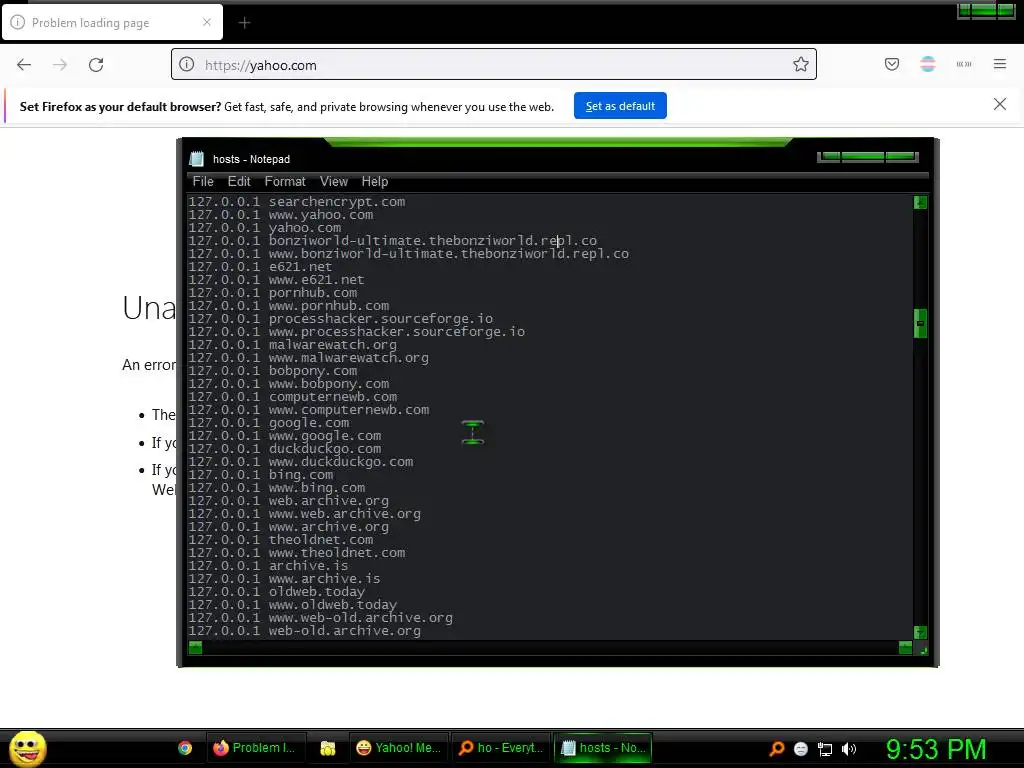This screenshot has width=1024, height=768.
Task: Click the line "127.0.0.1 www.computernewb.com"
Action: coord(309,410)
